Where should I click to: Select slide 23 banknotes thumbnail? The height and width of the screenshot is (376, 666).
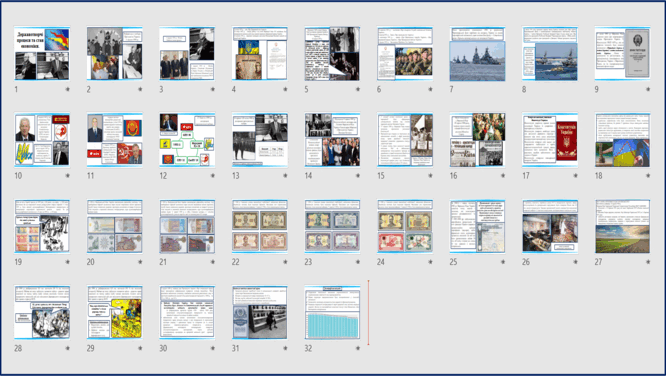click(x=333, y=226)
